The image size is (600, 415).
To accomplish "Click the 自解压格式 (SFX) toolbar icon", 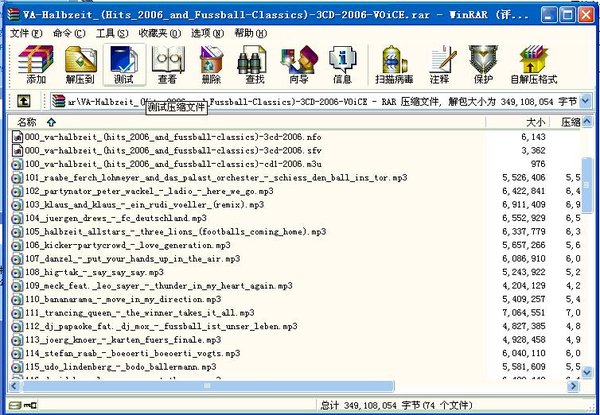I will [x=533, y=64].
